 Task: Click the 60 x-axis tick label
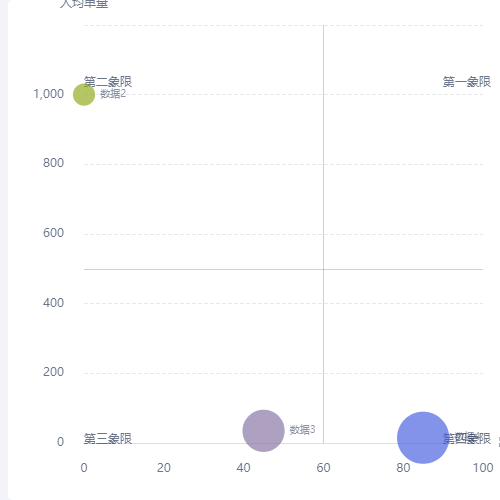click(x=323, y=468)
